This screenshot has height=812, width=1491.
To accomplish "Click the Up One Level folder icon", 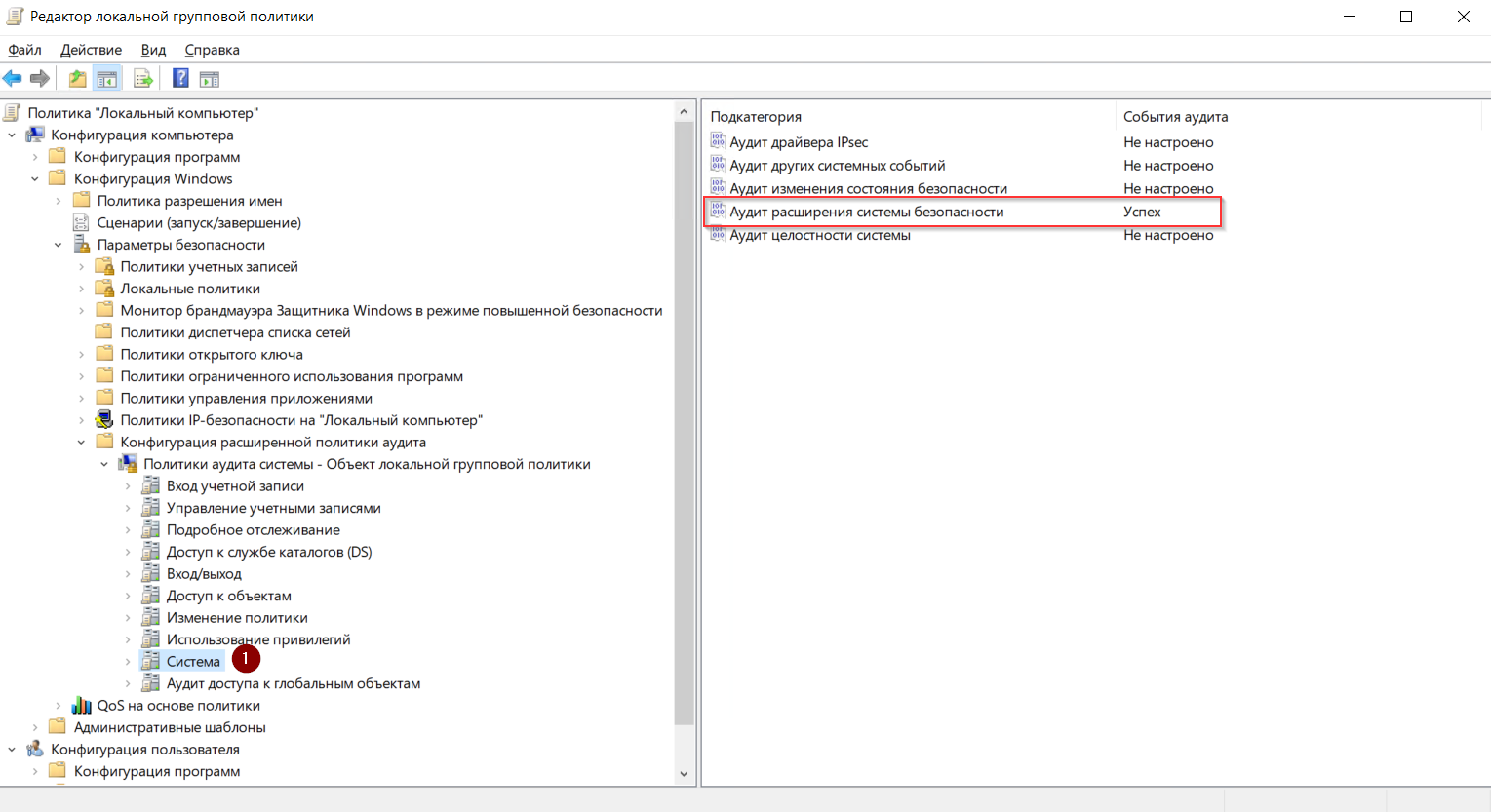I will click(x=77, y=79).
